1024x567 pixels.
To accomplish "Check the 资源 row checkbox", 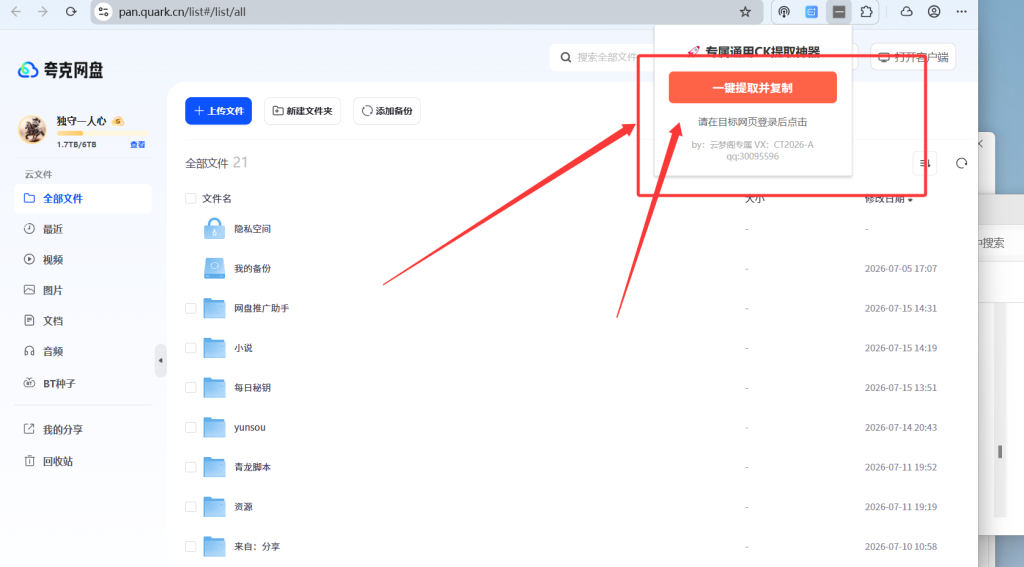I will pyautogui.click(x=191, y=507).
